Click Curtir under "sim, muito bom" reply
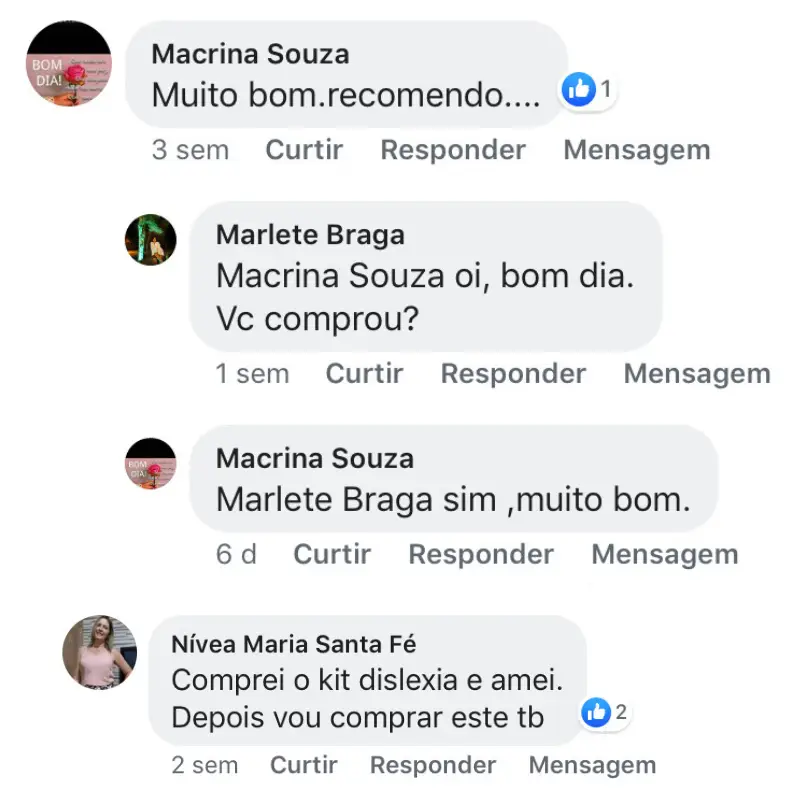800x800 pixels. coord(332,554)
